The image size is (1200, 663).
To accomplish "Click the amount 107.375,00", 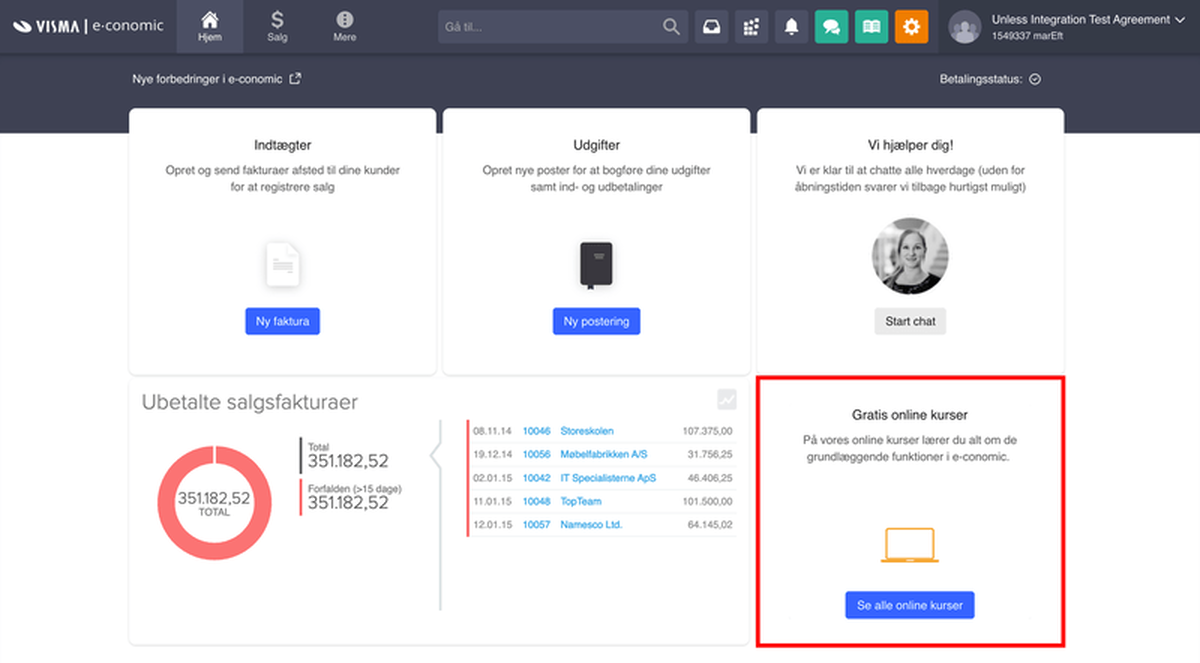I will (x=707, y=431).
